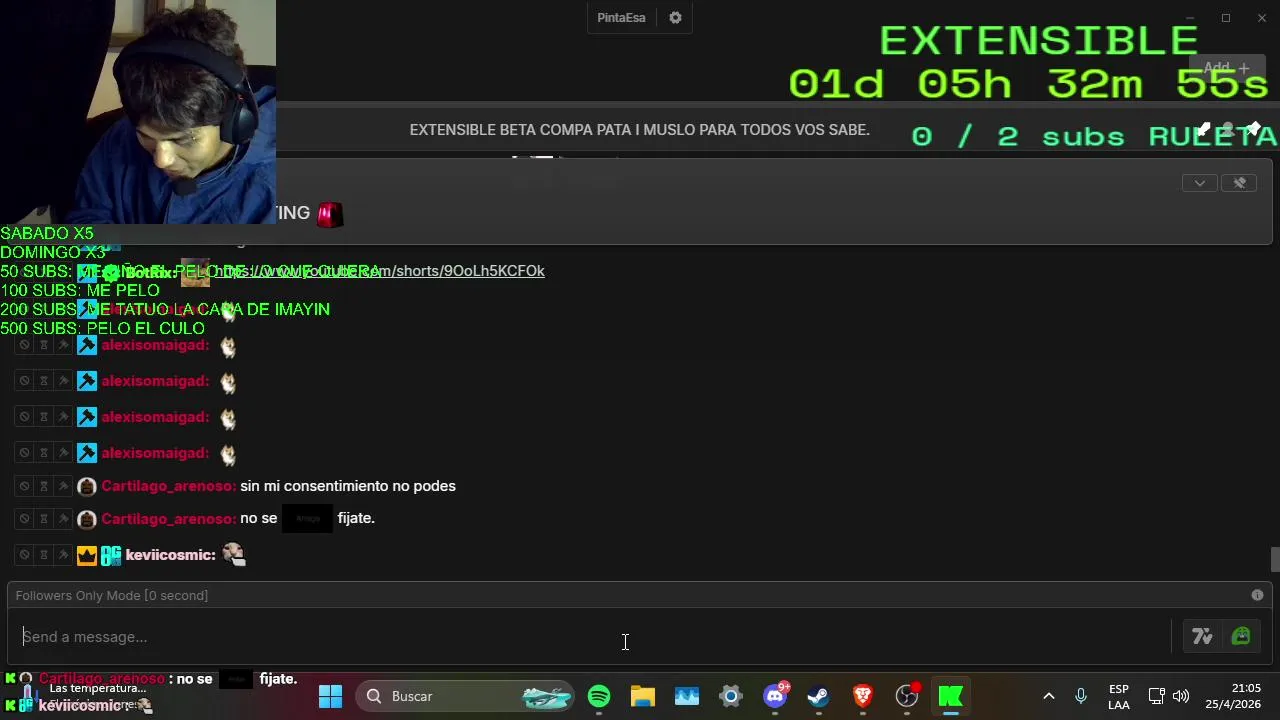Click 'Followers Only Mode [0 second]' label

pyautogui.click(x=112, y=595)
